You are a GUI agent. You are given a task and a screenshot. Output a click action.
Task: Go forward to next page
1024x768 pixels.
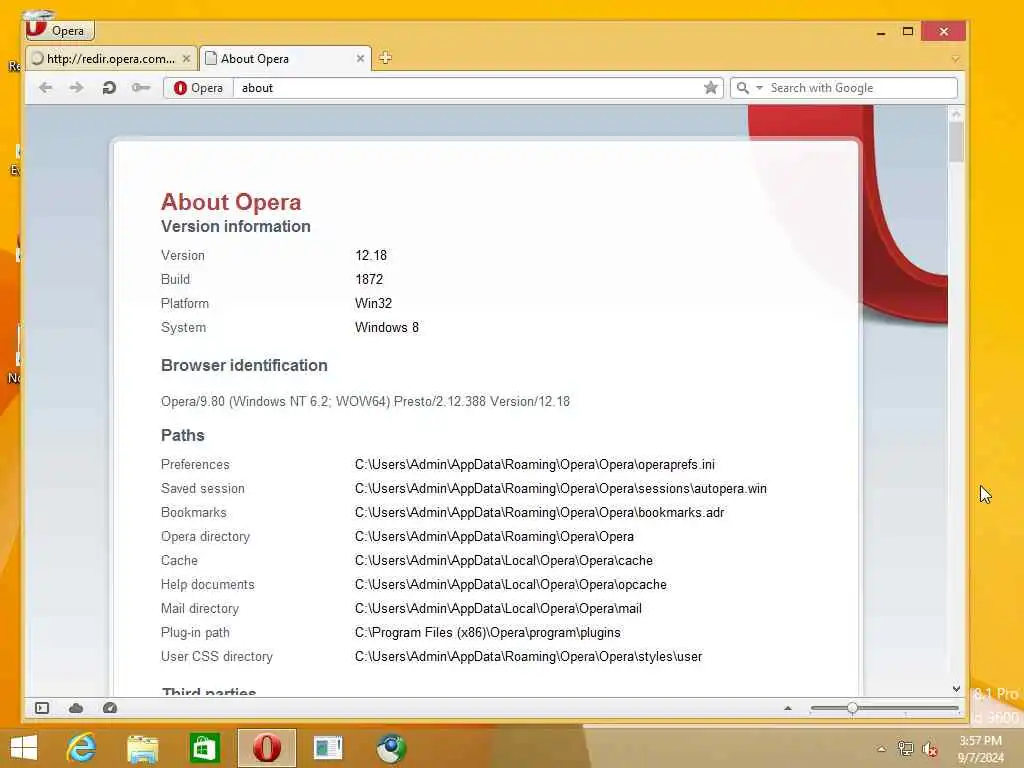click(76, 88)
